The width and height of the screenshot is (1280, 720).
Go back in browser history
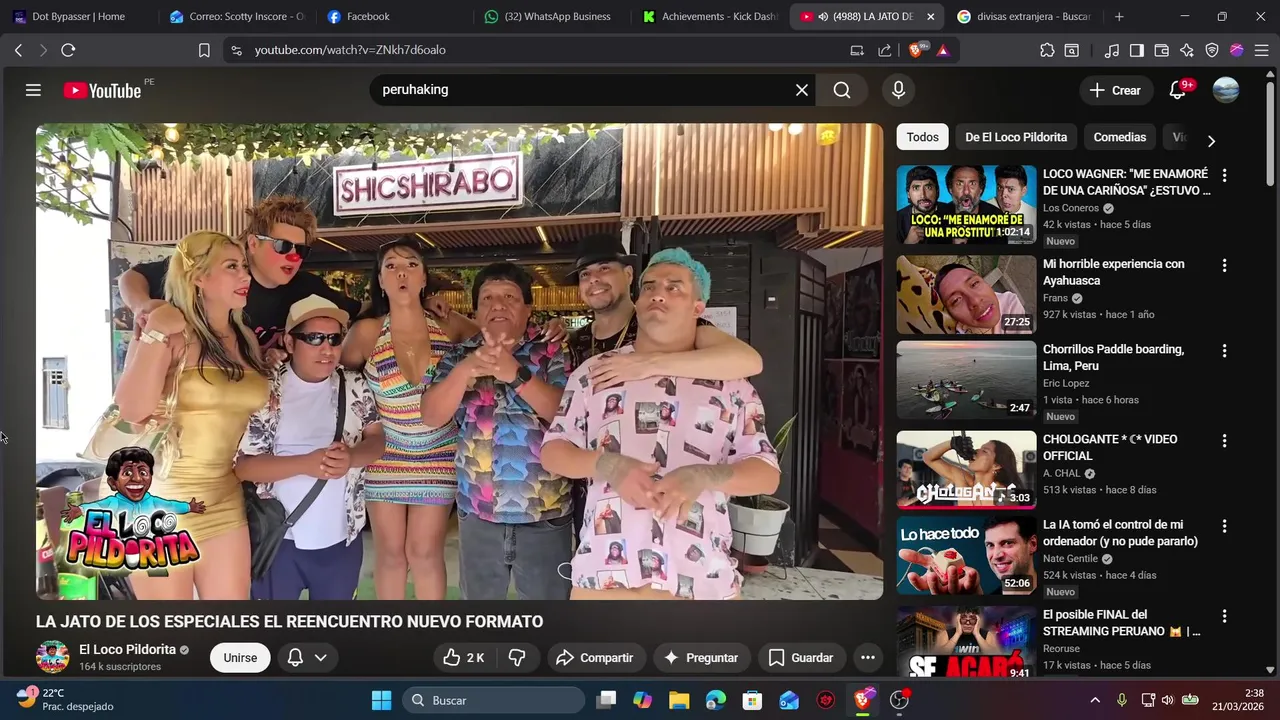click(x=18, y=50)
